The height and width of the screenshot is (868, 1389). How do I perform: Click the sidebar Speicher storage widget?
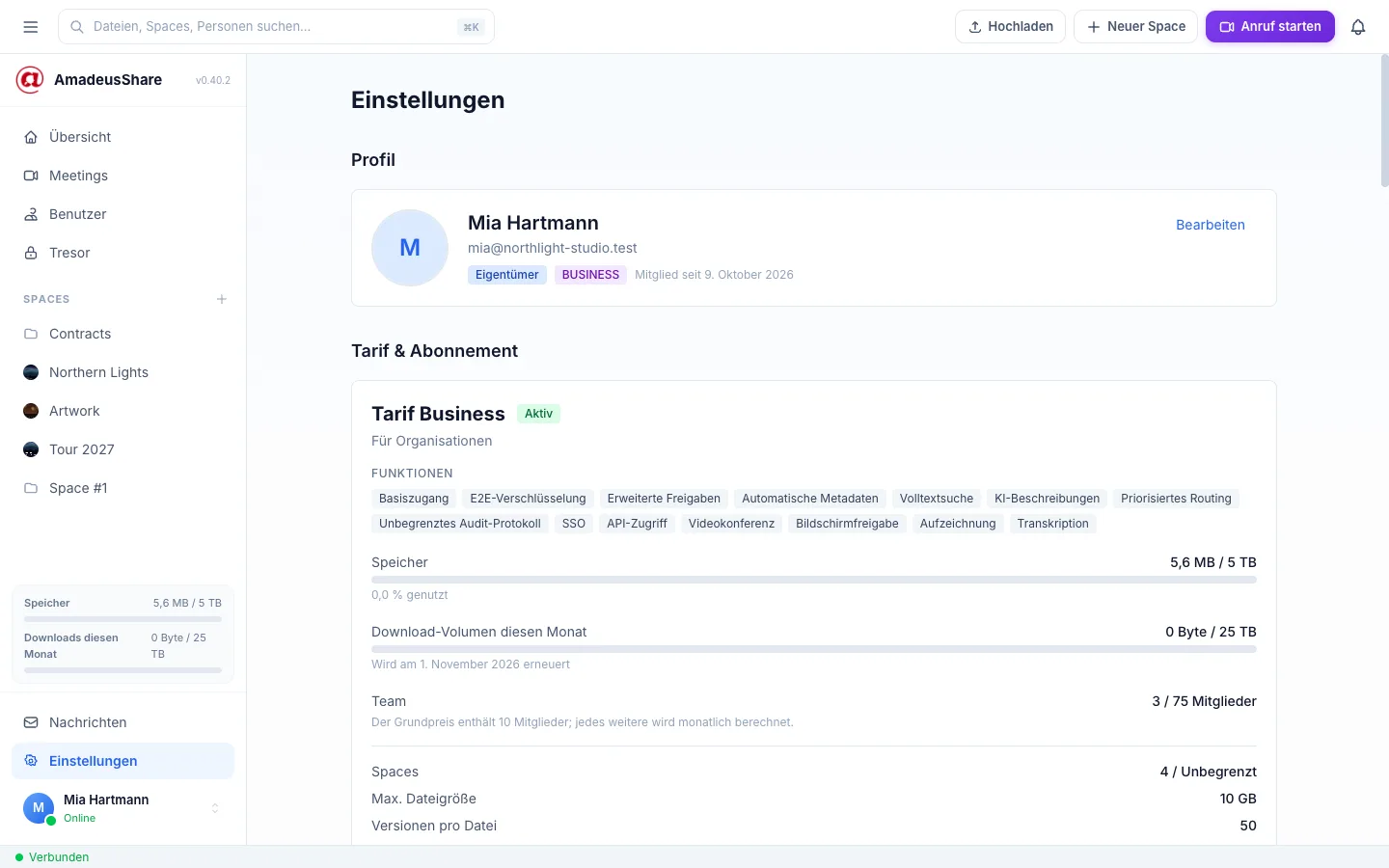coord(123,634)
